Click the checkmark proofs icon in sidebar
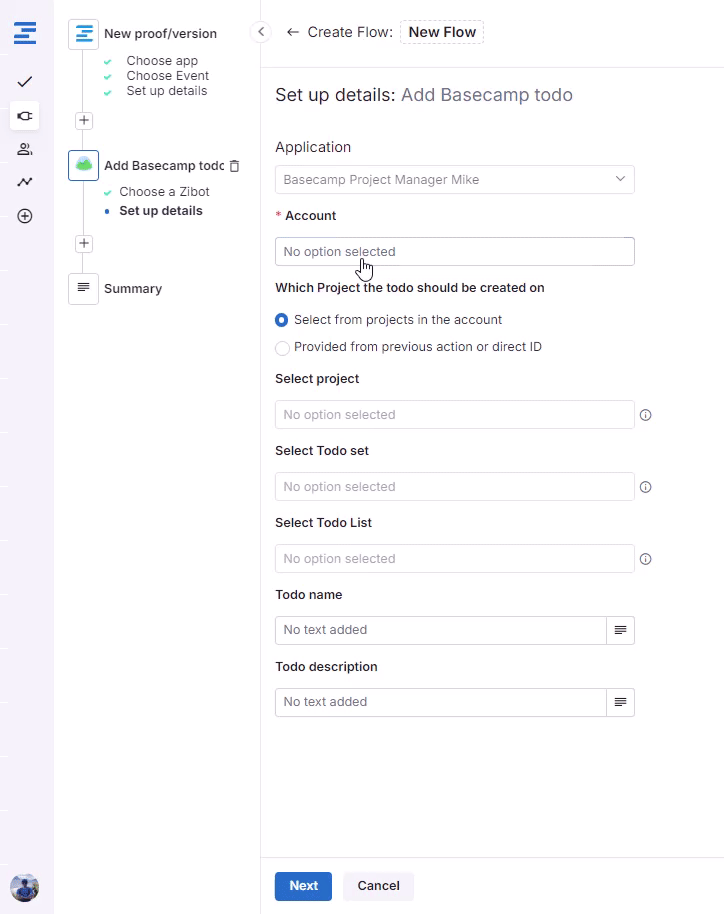 coord(25,81)
